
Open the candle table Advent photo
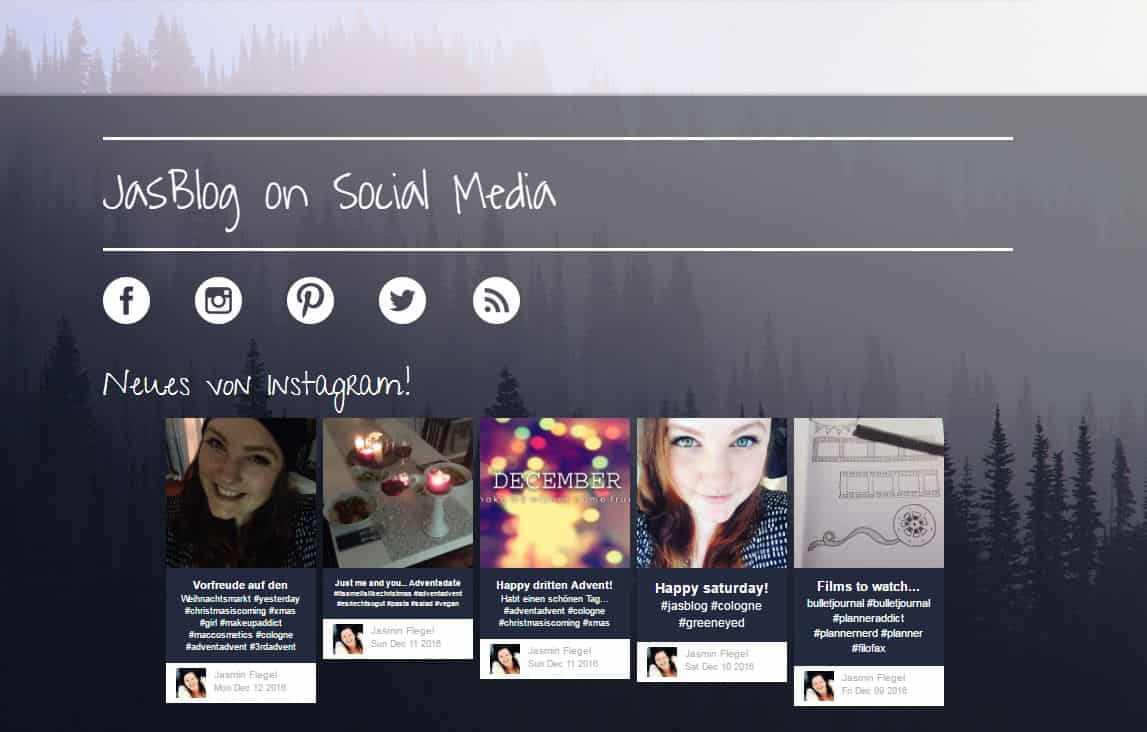click(x=398, y=493)
